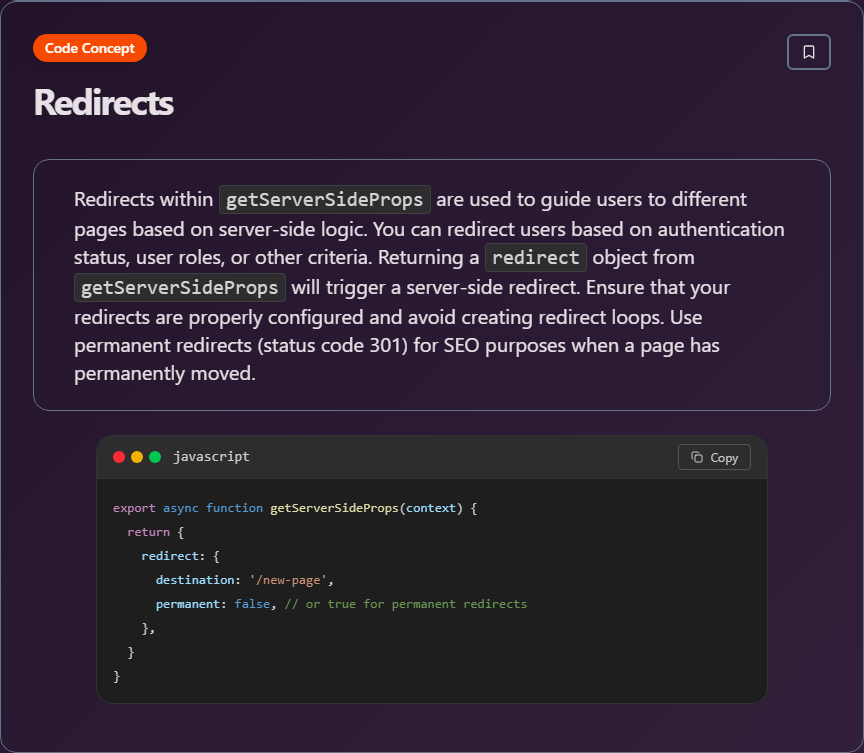Click the text 'status code 301'
The height and width of the screenshot is (753, 864).
pyautogui.click(x=332, y=345)
